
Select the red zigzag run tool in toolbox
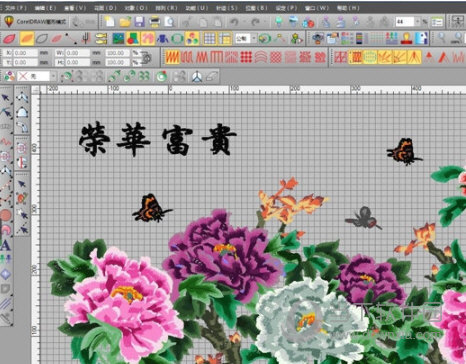pos(6,142)
